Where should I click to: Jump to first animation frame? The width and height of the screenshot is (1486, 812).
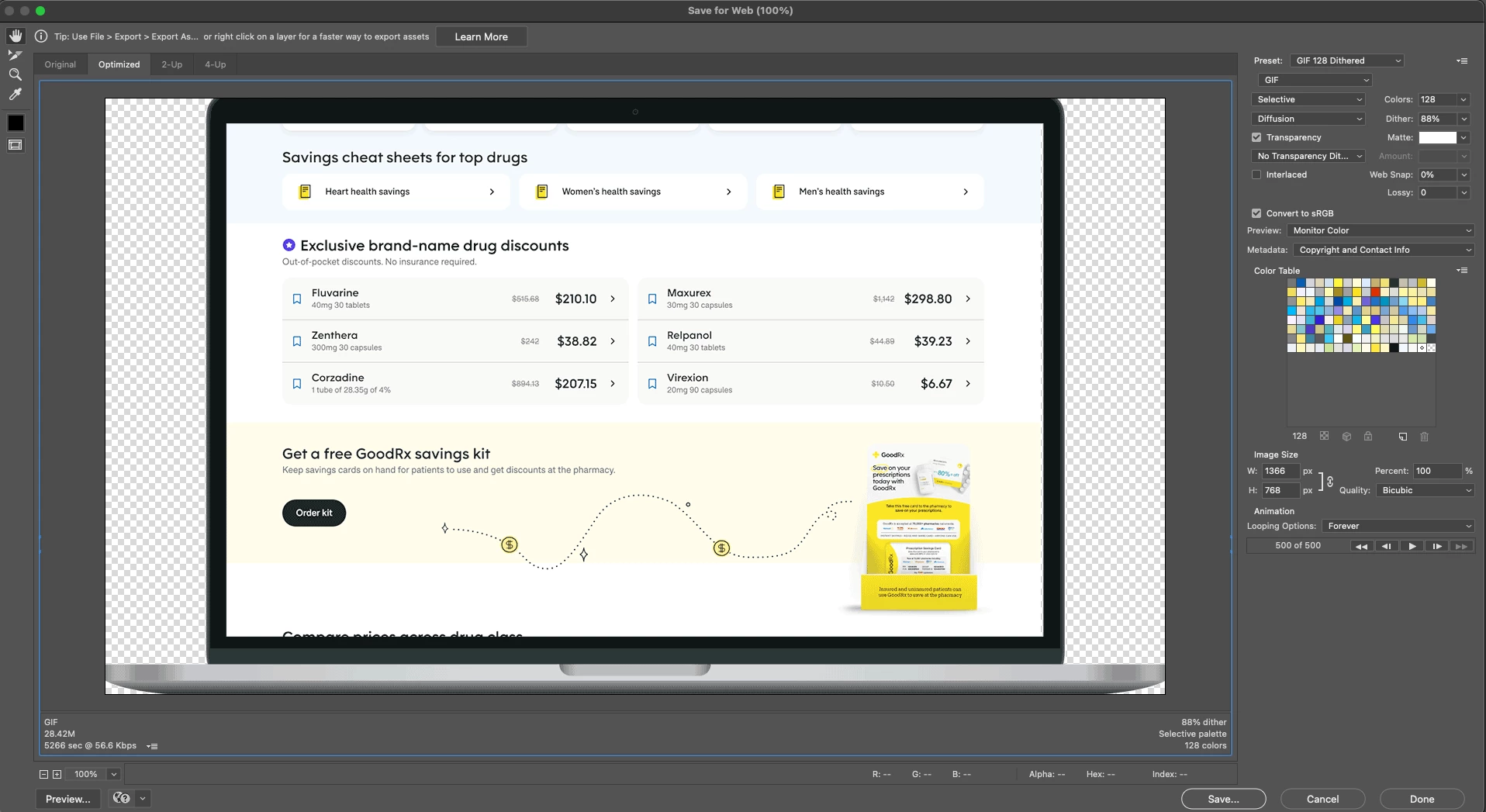1361,546
